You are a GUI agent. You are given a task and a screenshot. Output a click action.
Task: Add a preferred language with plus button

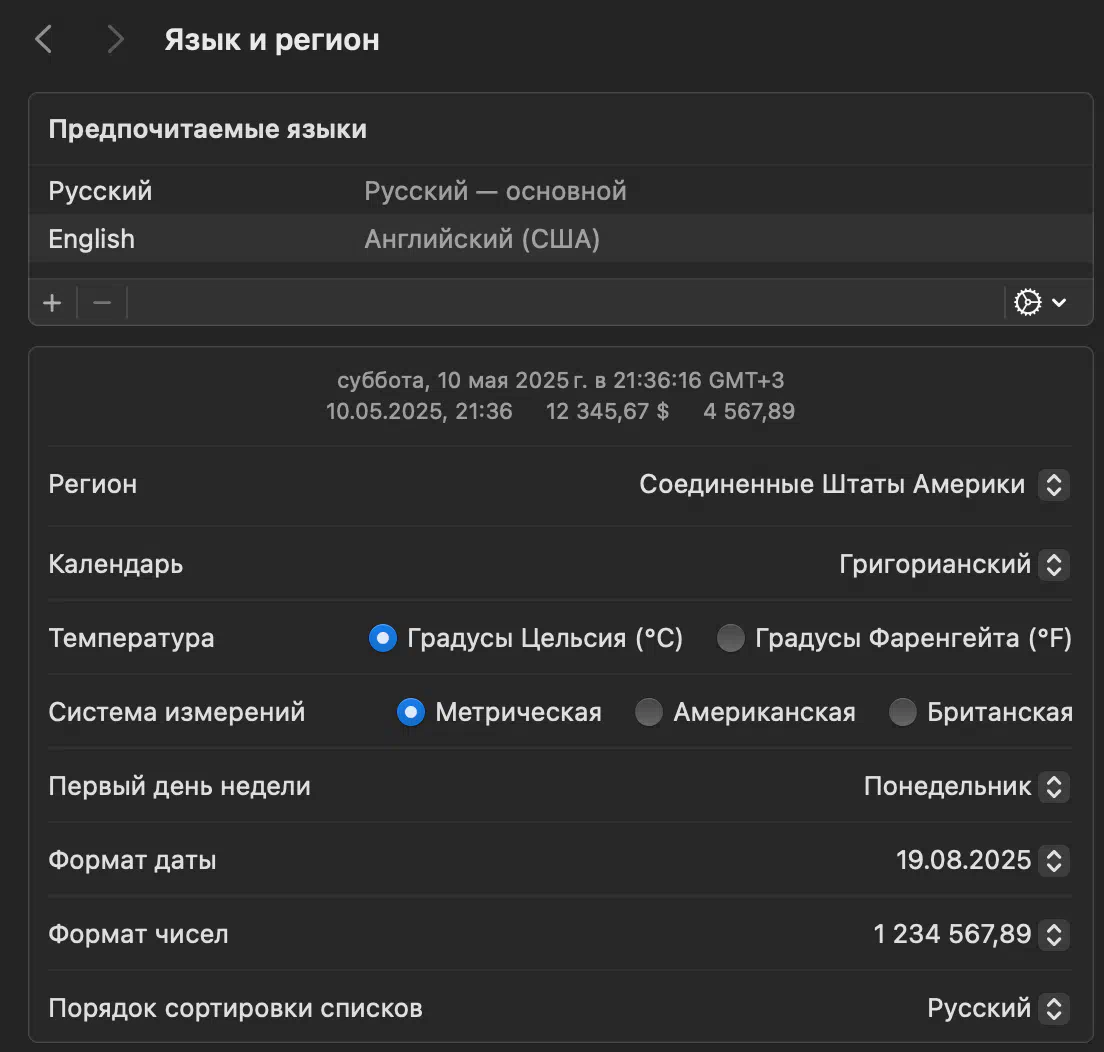pyautogui.click(x=53, y=302)
